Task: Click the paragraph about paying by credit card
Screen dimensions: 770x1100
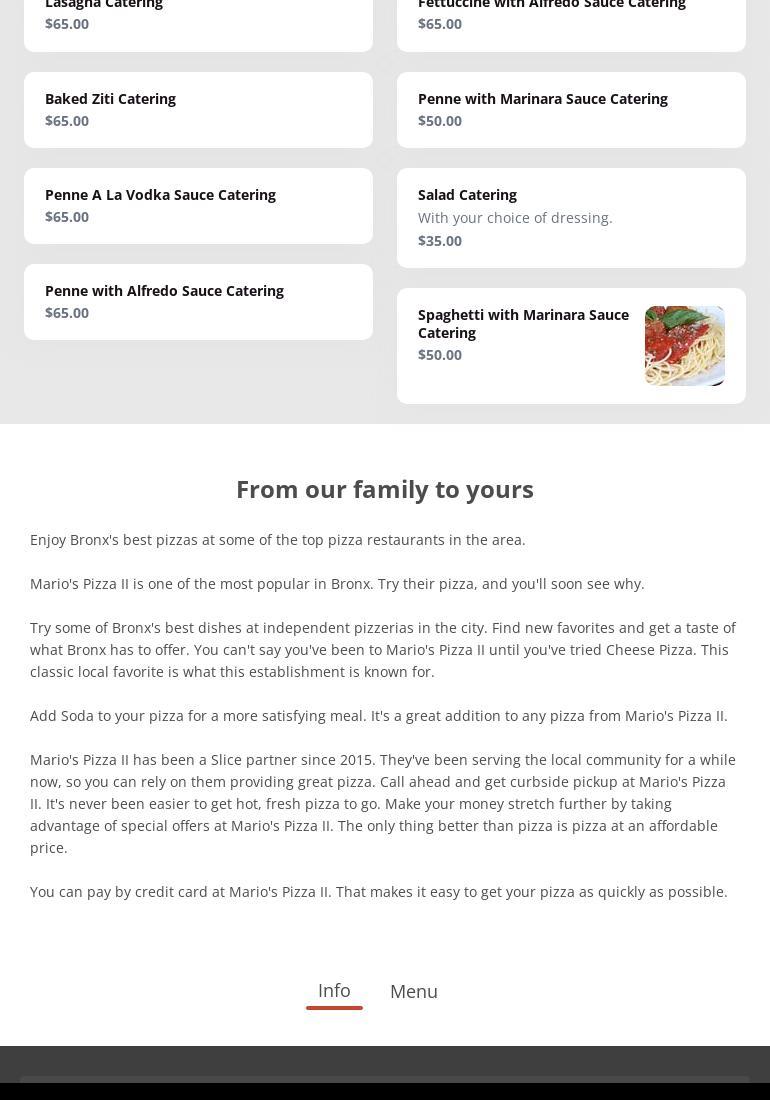Action: click(x=379, y=892)
